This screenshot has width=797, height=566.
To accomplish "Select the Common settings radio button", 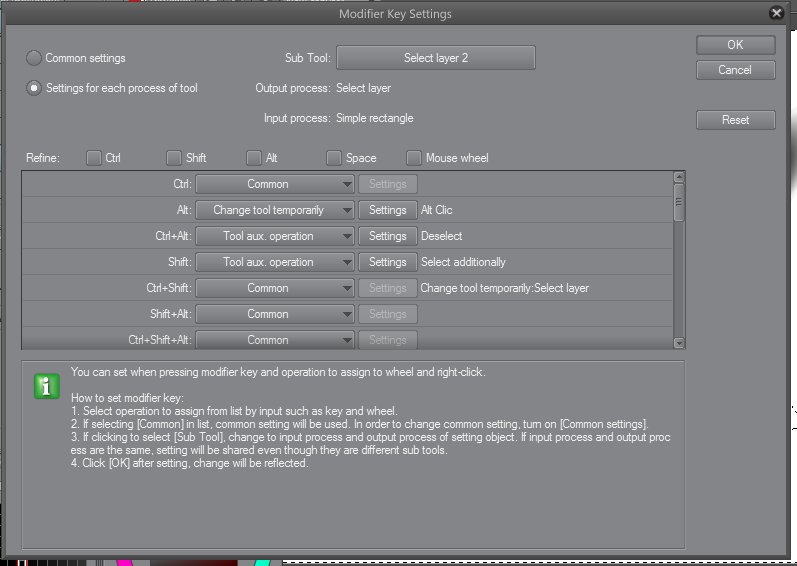I will [x=34, y=58].
